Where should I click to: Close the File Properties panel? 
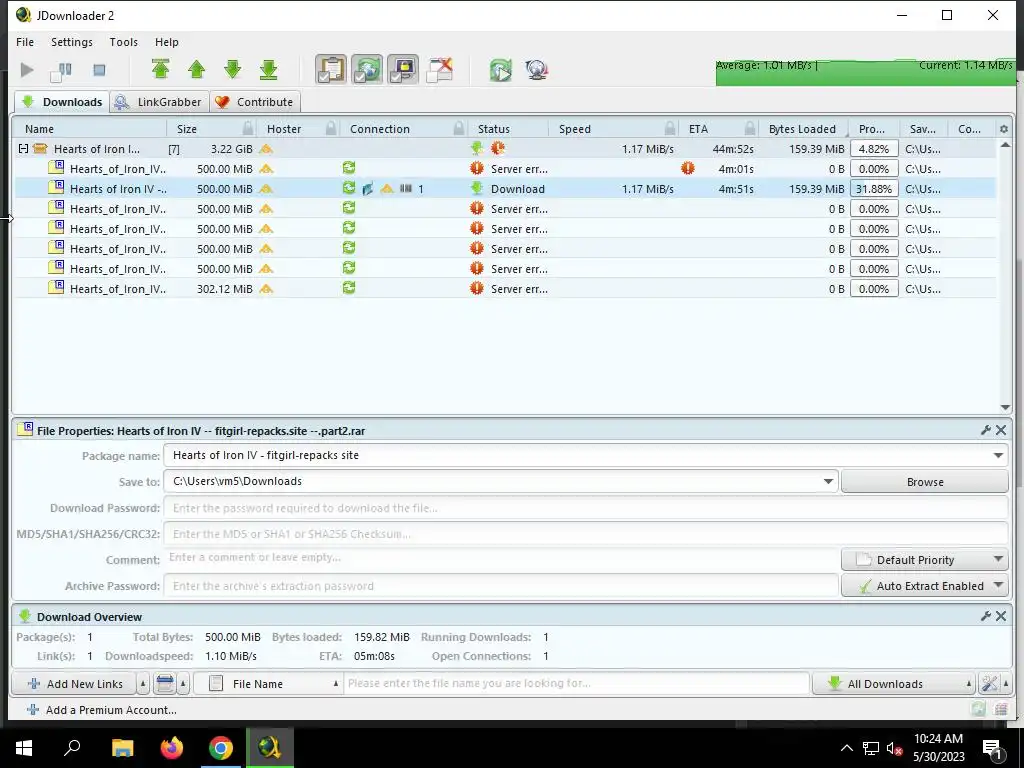[x=1001, y=430]
